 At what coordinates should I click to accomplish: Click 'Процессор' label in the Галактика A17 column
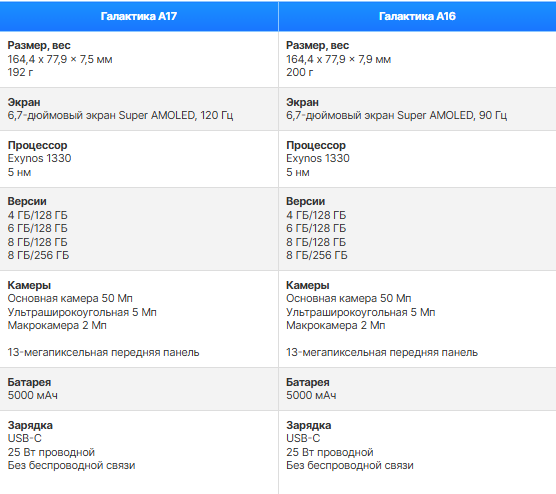coord(38,145)
